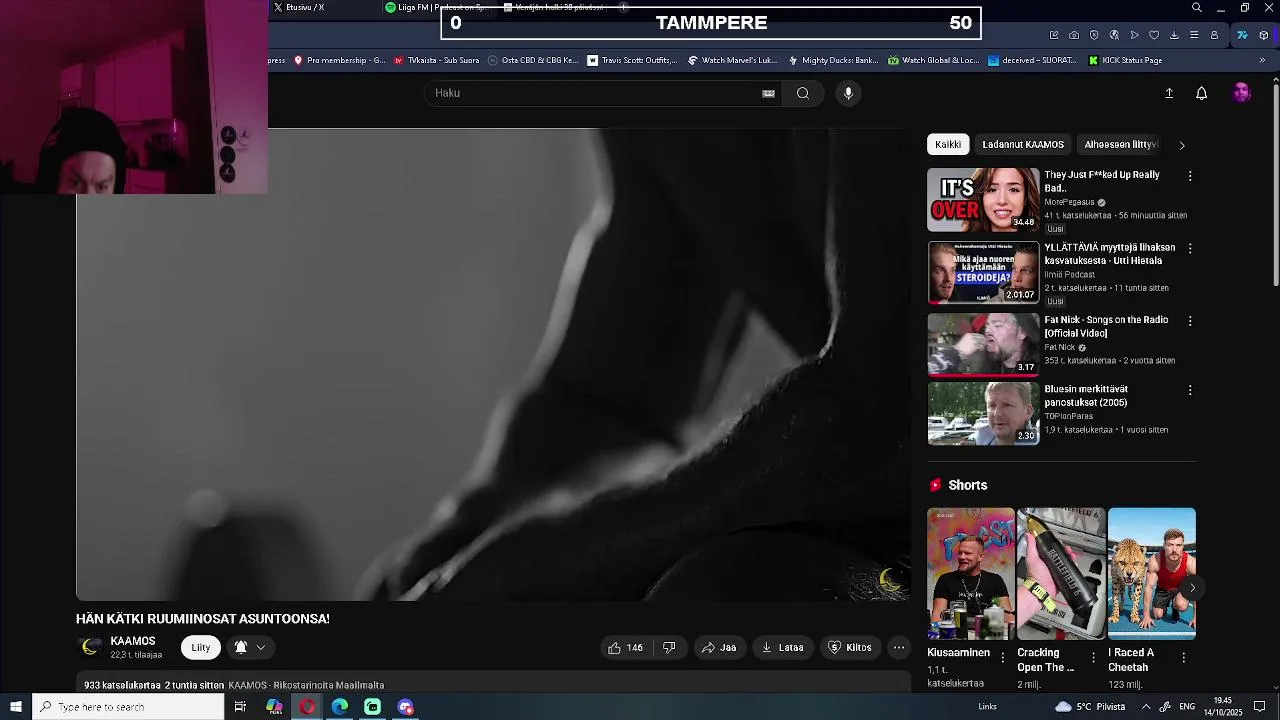Click the Liity join button
The image size is (1280, 720).
201,647
